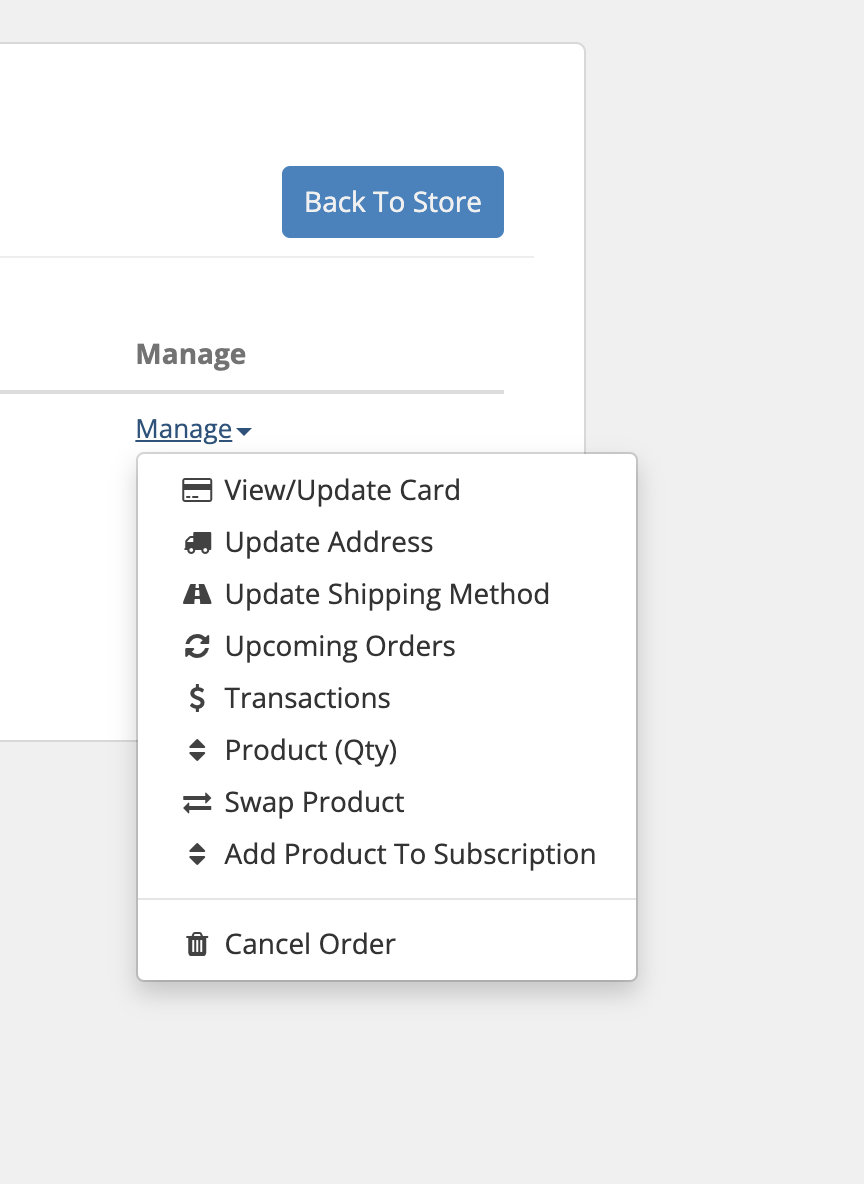Click the truck icon for address

point(197,543)
